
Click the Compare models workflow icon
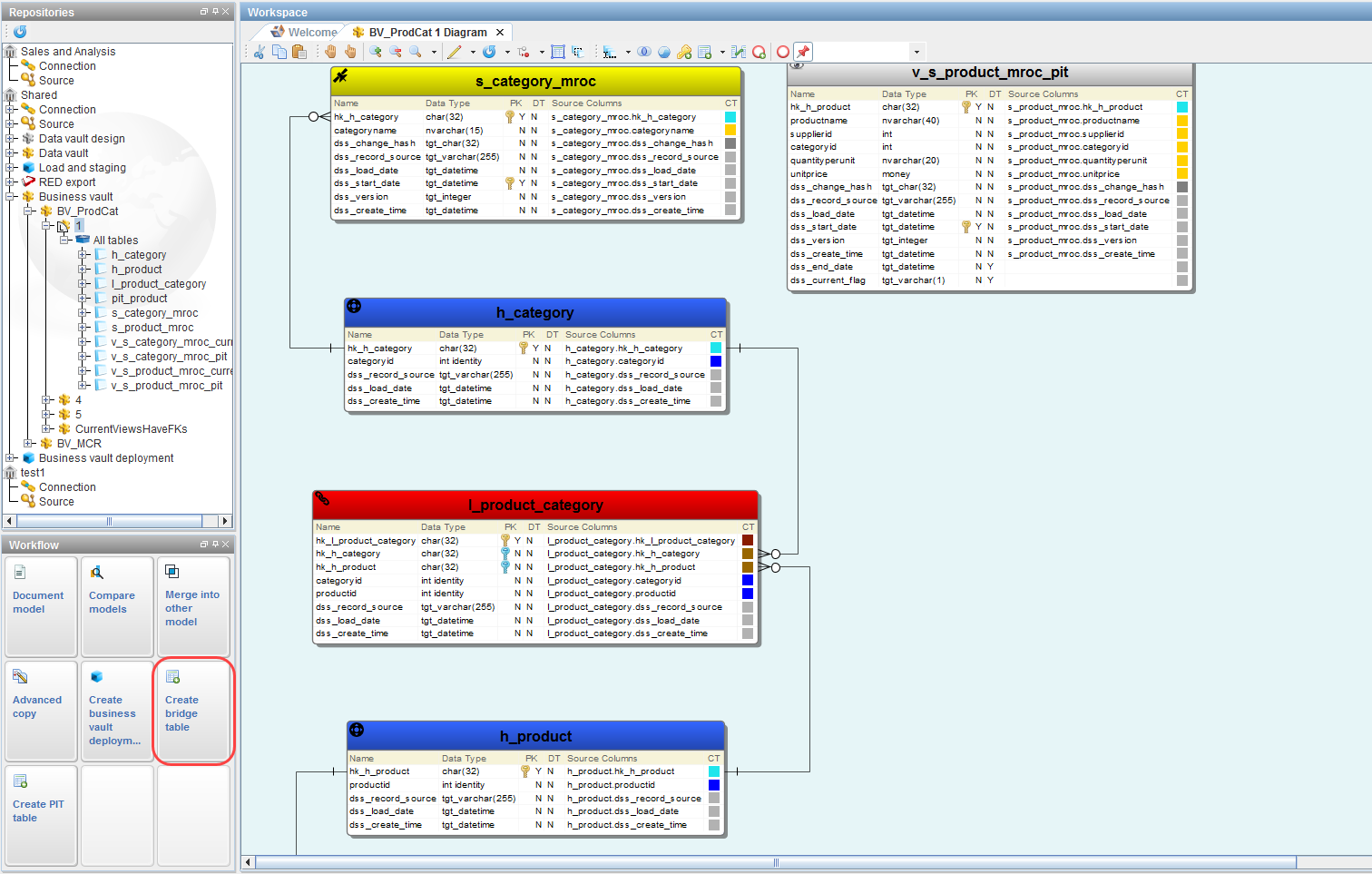(97, 573)
